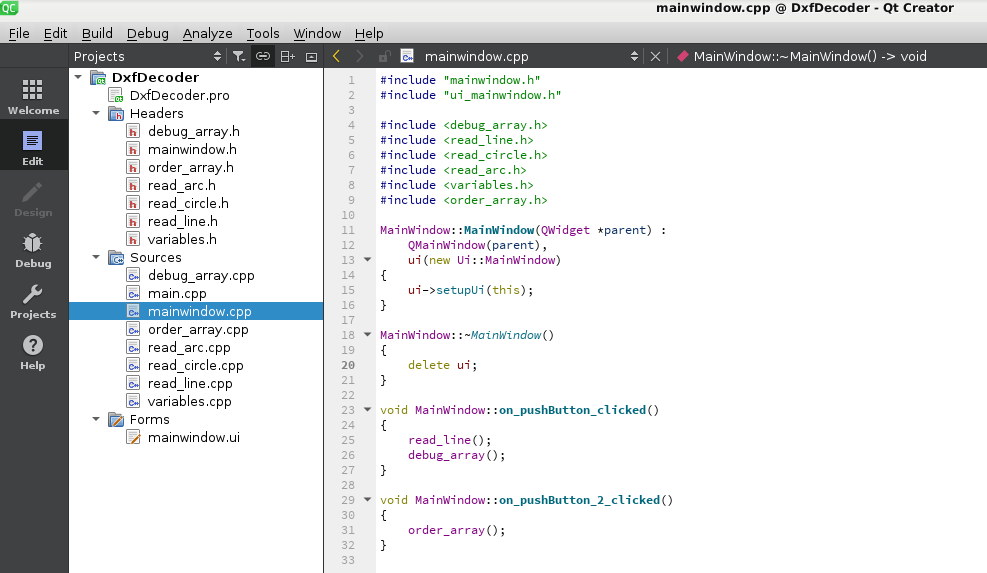
Task: Open the Welcome mode
Action: click(x=33, y=96)
